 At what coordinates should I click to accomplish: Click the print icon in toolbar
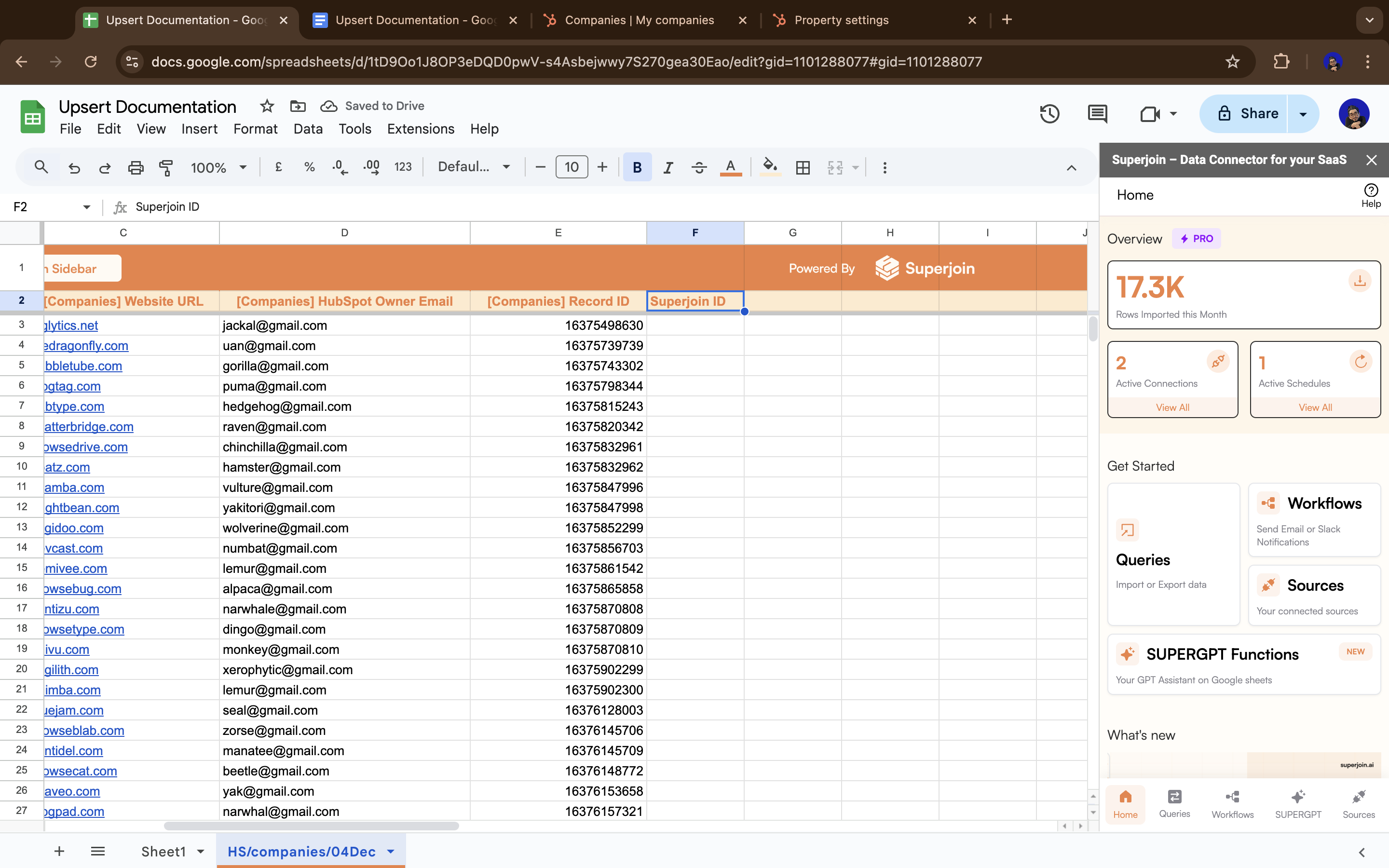(x=136, y=168)
